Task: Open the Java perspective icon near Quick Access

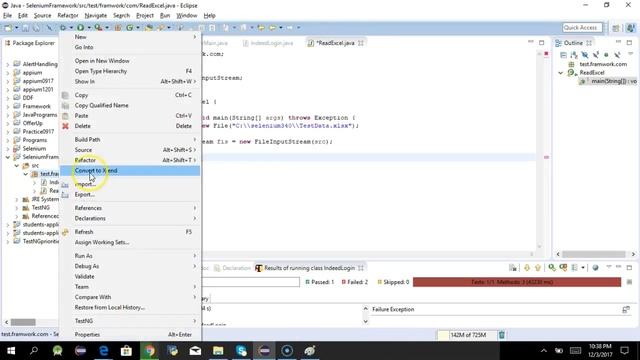Action: (631, 27)
